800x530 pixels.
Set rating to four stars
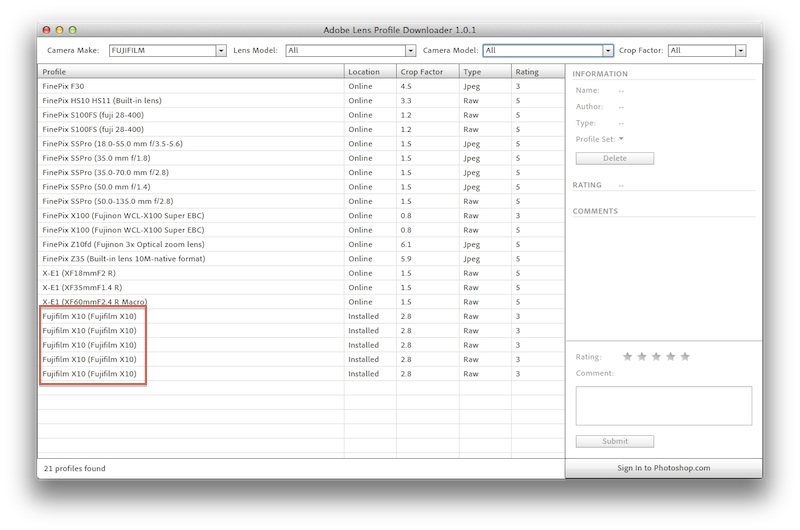click(670, 357)
